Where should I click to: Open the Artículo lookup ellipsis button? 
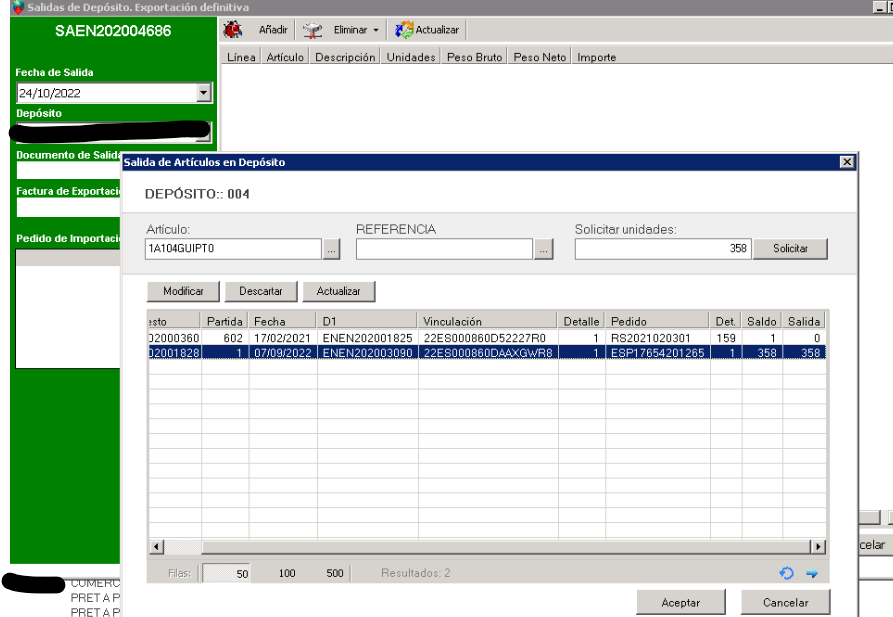click(x=332, y=249)
